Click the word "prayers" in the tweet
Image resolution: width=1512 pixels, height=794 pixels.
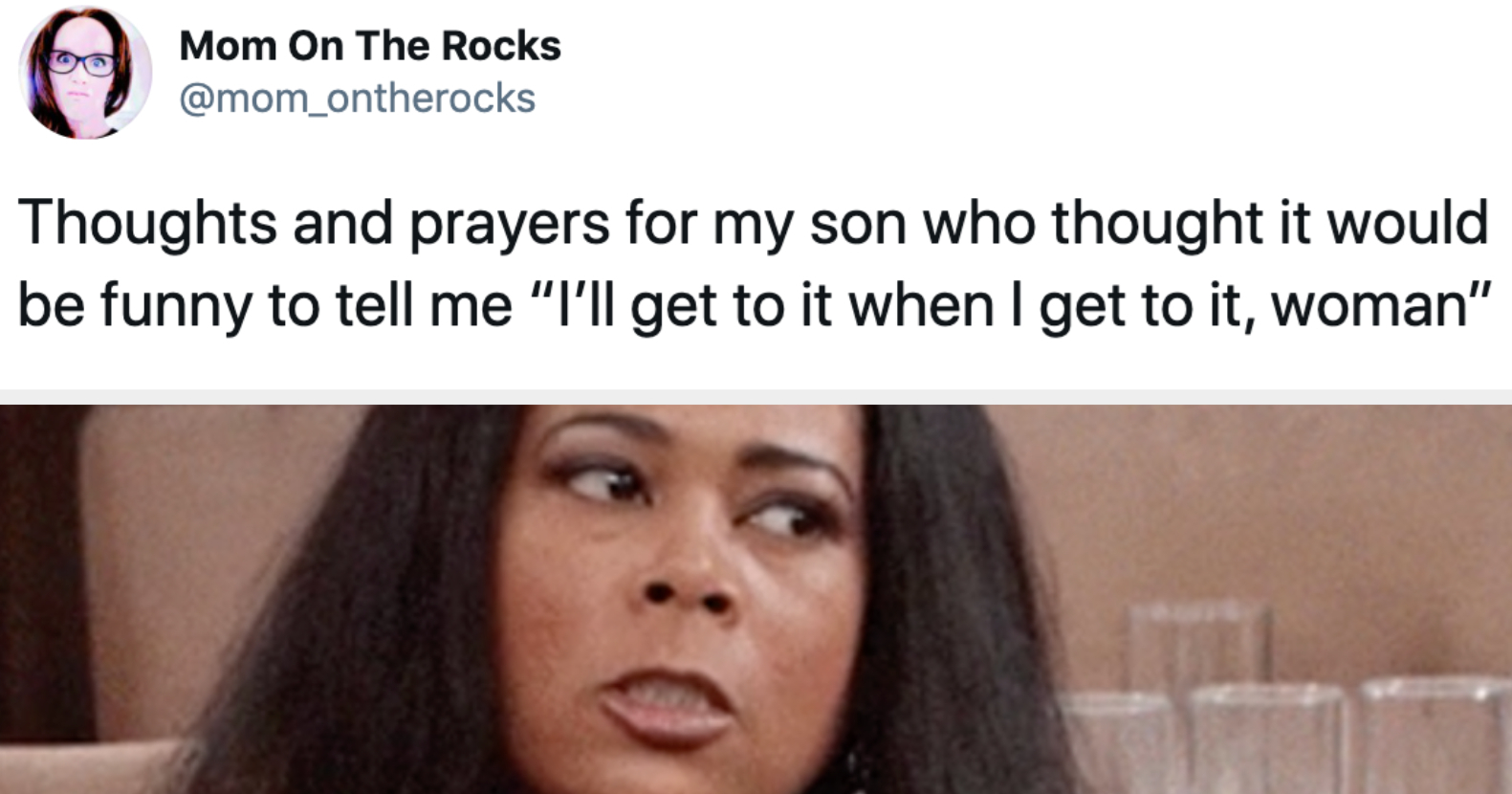pyautogui.click(x=510, y=226)
